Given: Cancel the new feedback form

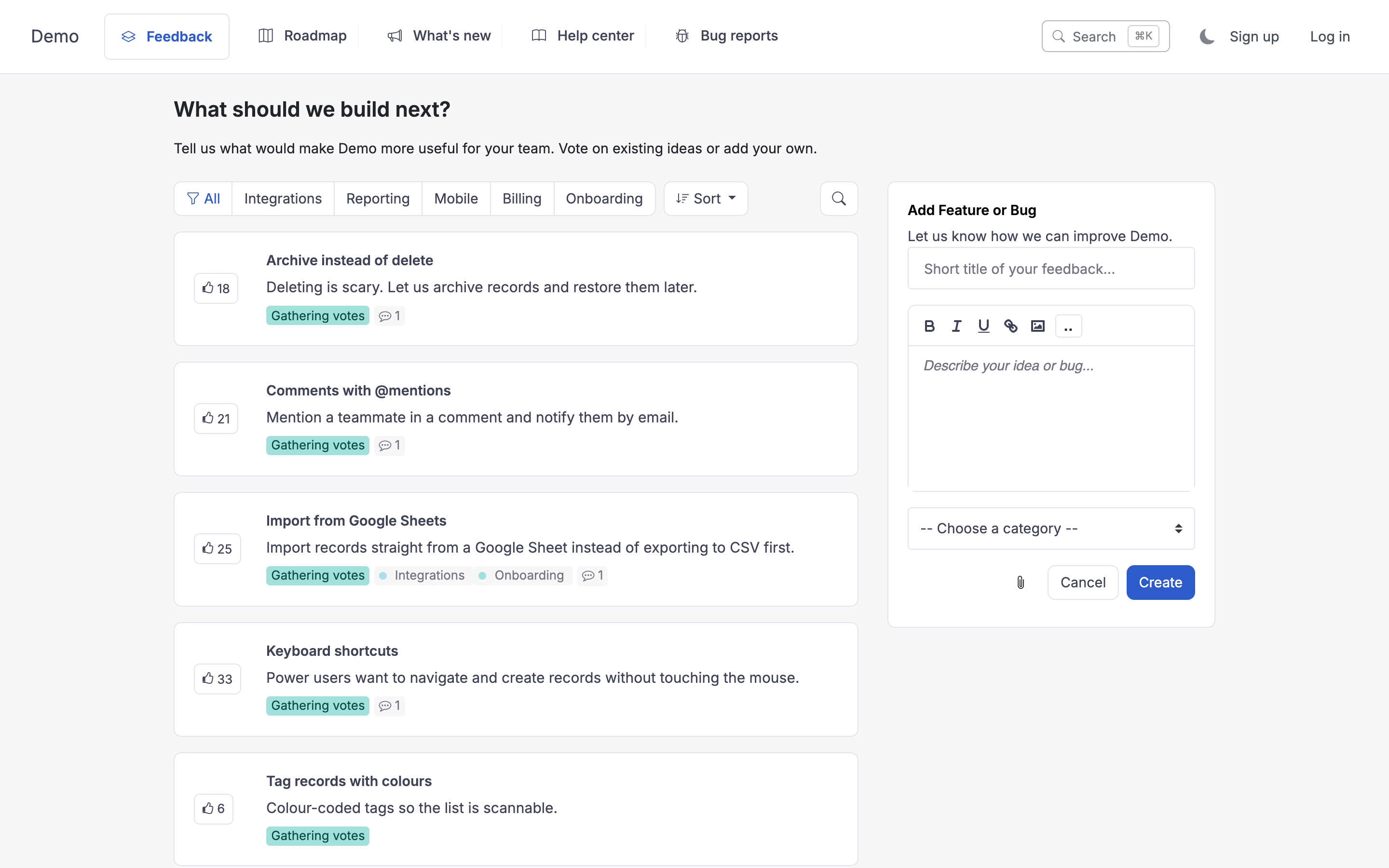Looking at the screenshot, I should pos(1082,583).
